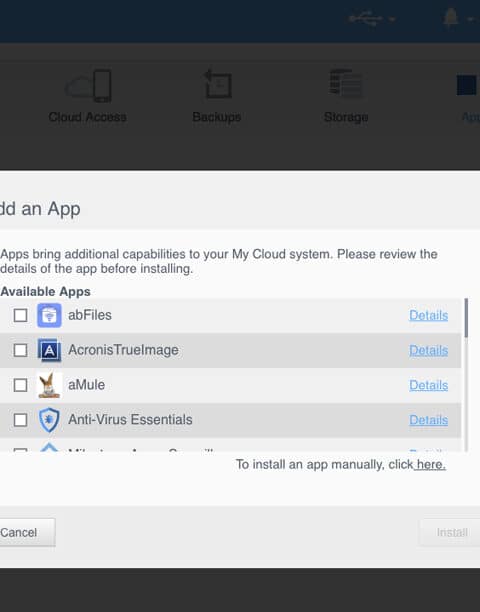Click the AcronisTrueImage app name
The width and height of the screenshot is (480, 612).
(x=123, y=350)
